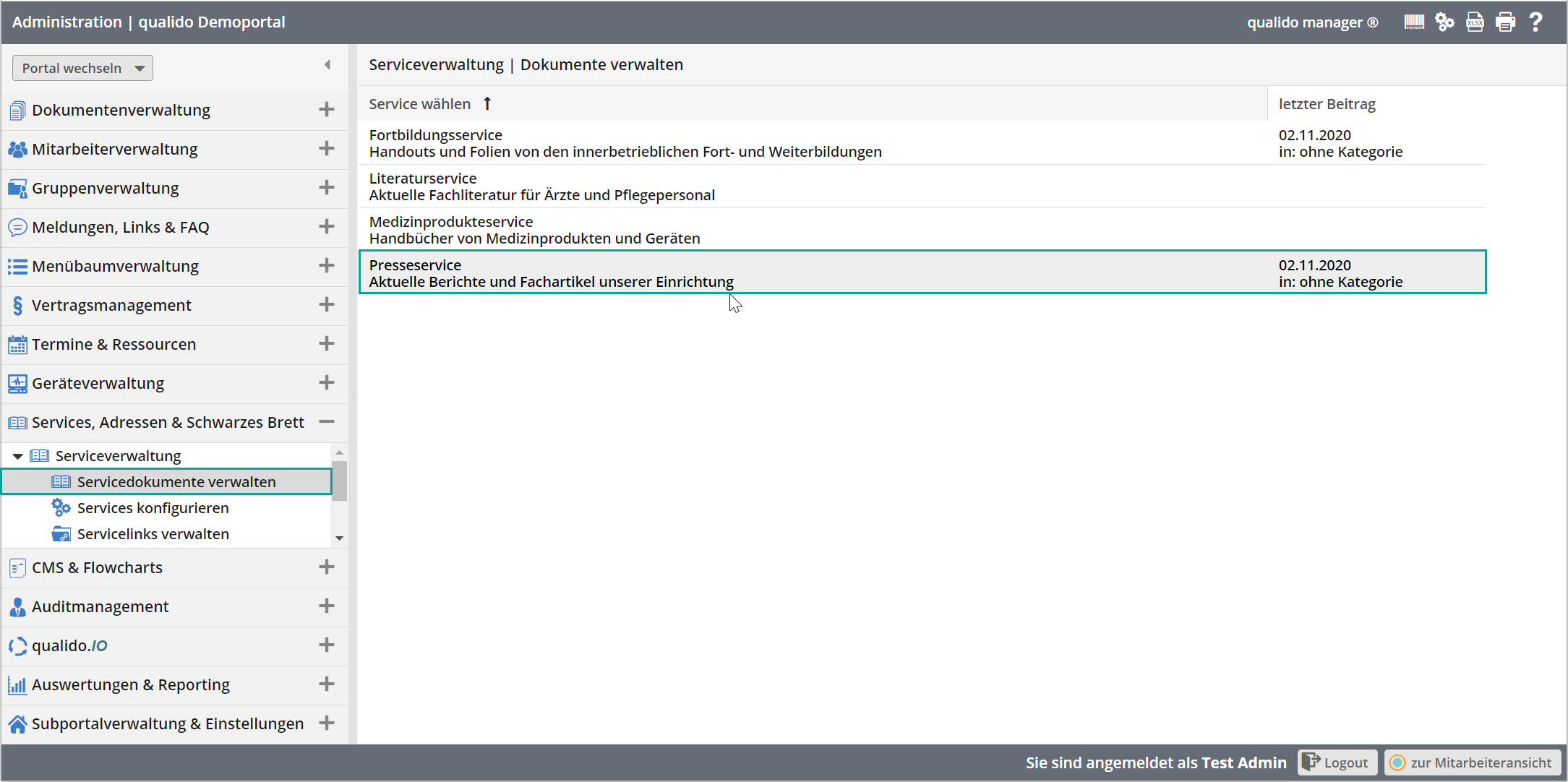Viewport: 1568px width, 782px height.
Task: Expand Vertragsmanagement with its plus sign
Action: (x=327, y=305)
